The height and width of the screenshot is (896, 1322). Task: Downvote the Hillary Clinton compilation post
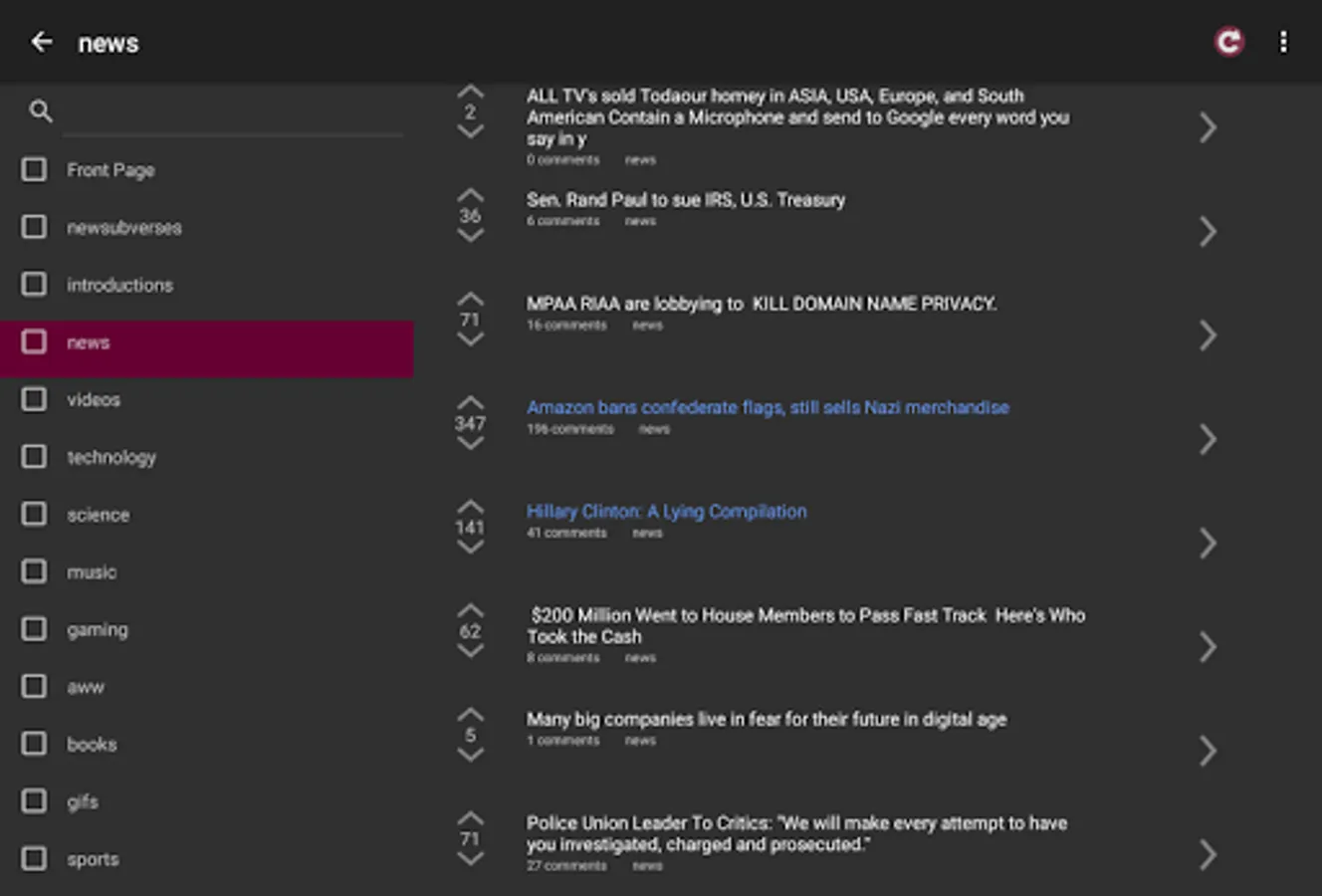click(470, 548)
